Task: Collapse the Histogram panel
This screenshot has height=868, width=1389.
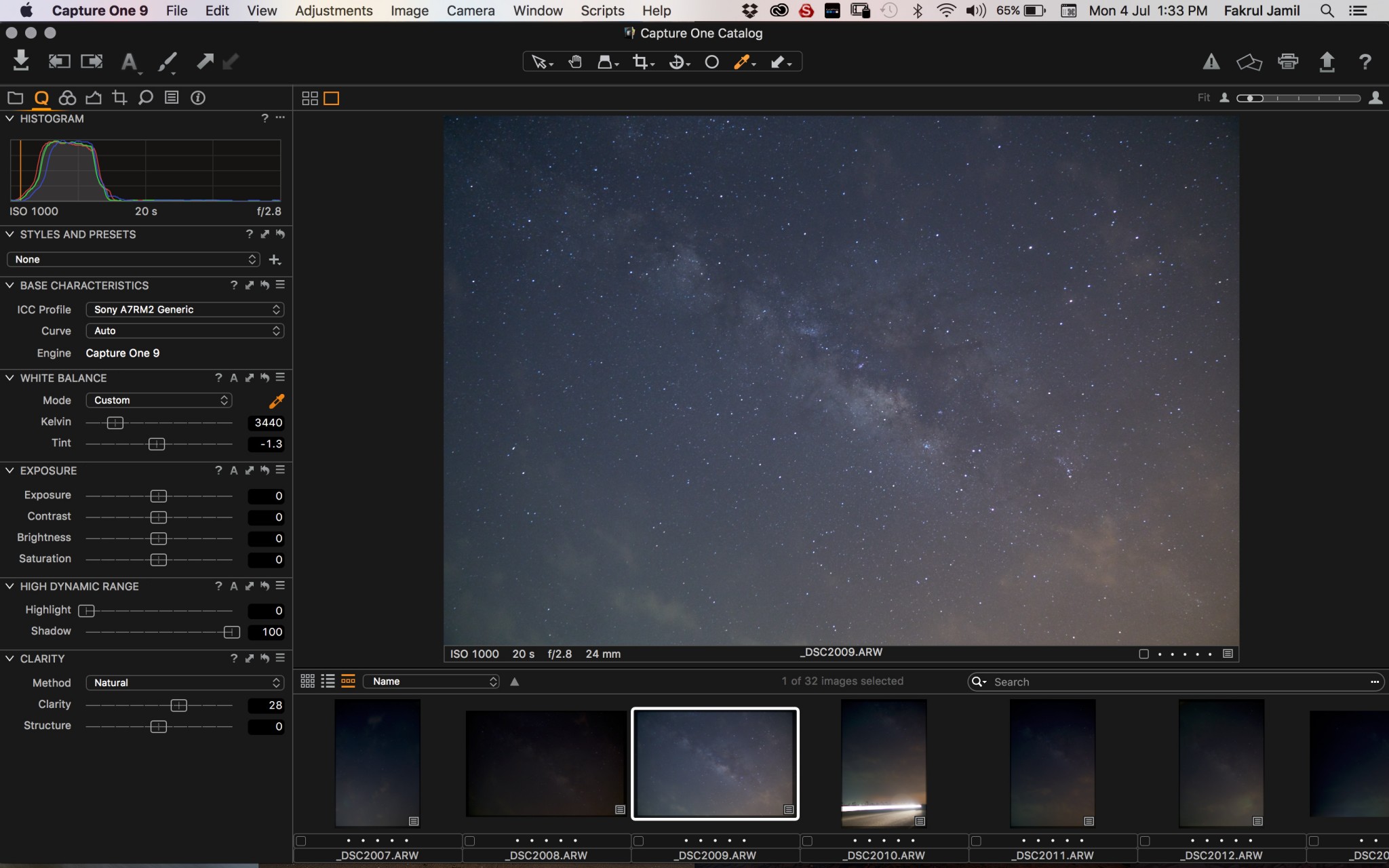Action: coord(9,119)
